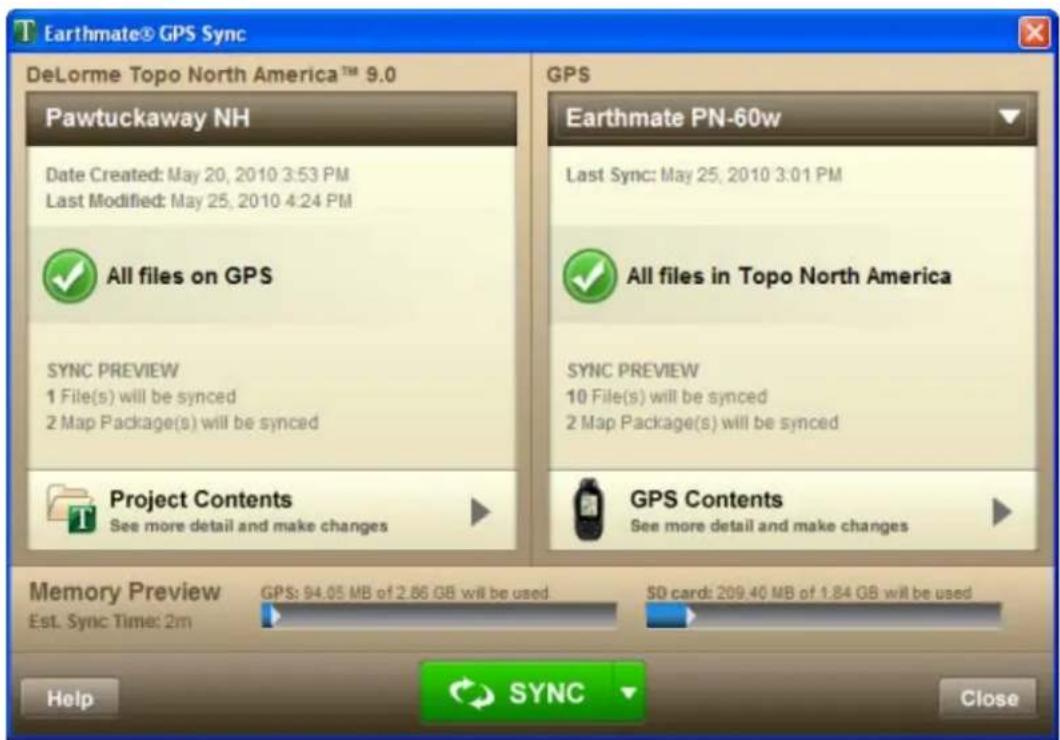Click project's '2 Map Package(s) will be synced'

coord(183,422)
